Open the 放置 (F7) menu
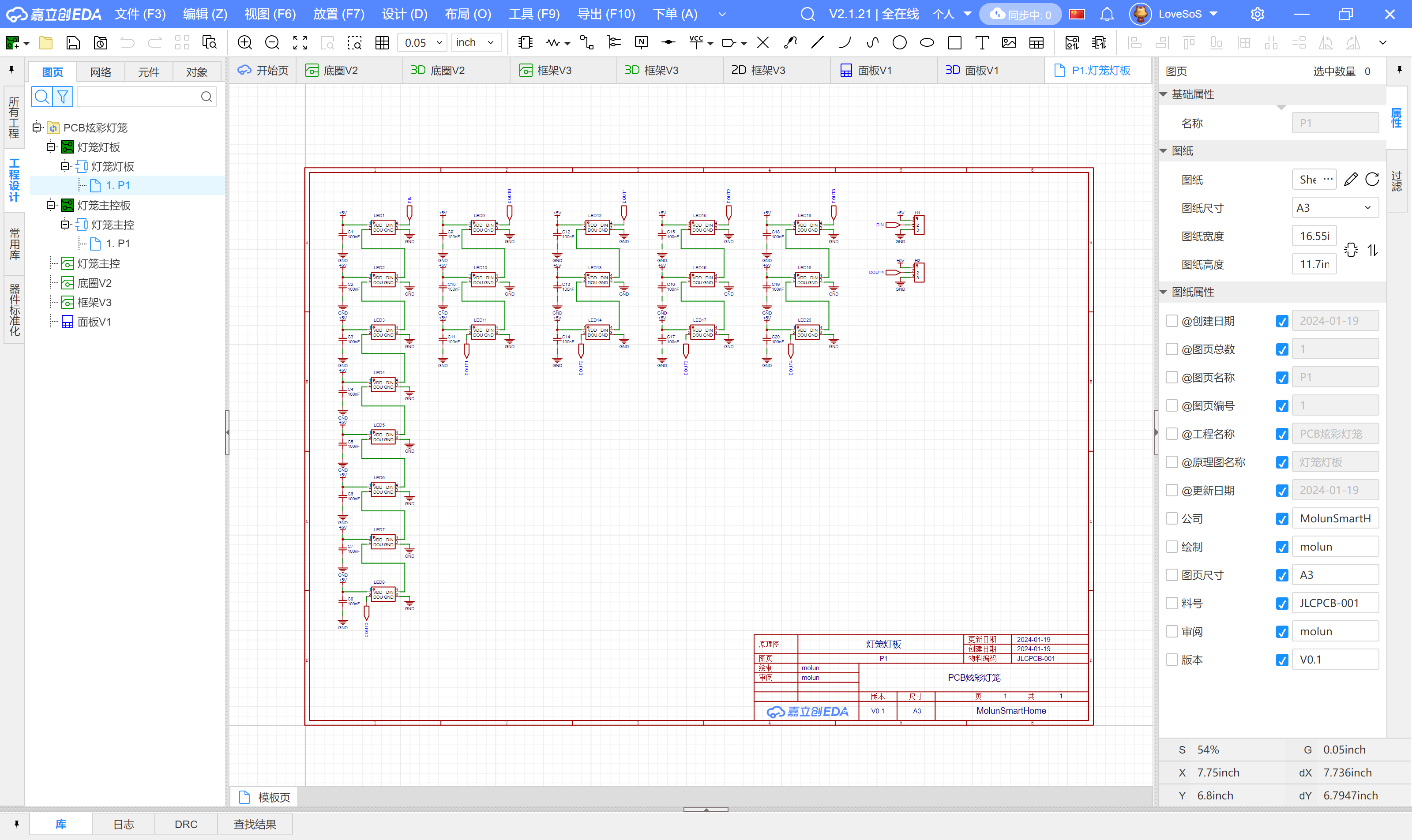The image size is (1412, 840). (x=338, y=14)
